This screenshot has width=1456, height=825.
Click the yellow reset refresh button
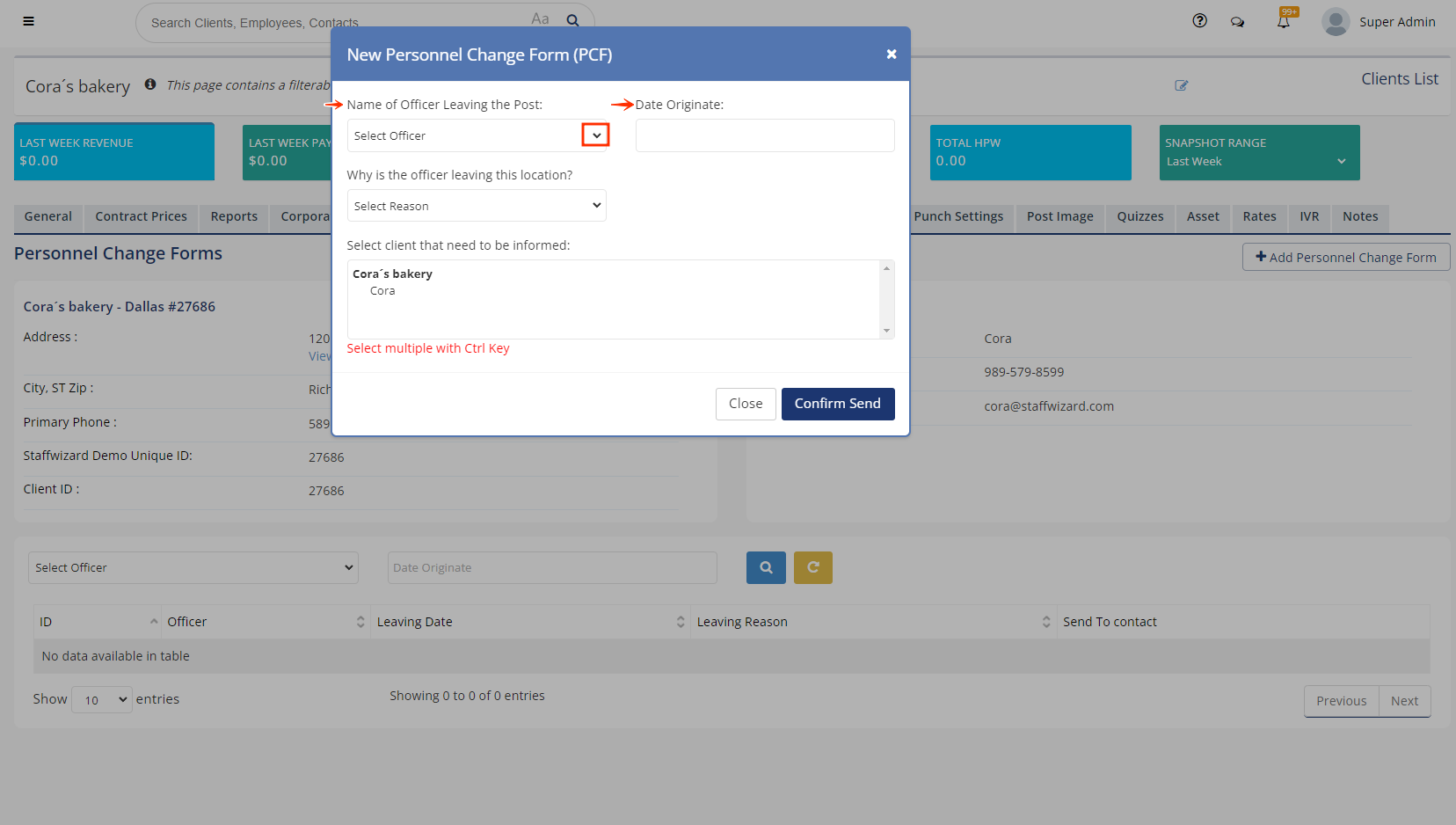pyautogui.click(x=812, y=568)
